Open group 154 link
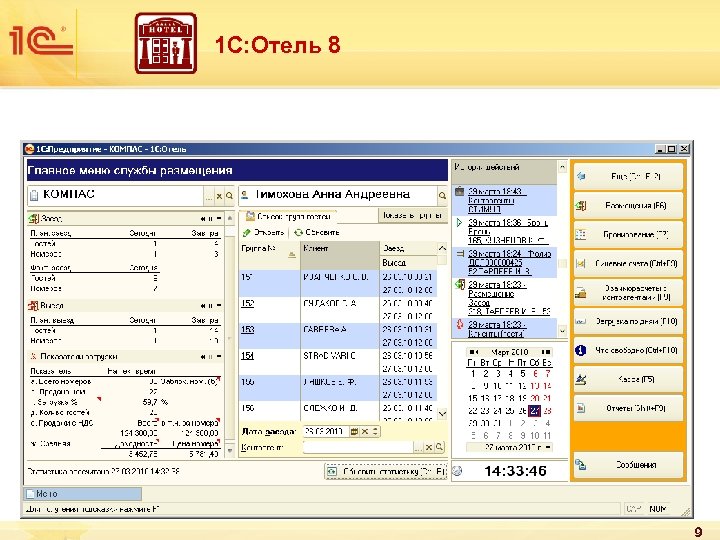720x540 pixels. [x=248, y=356]
